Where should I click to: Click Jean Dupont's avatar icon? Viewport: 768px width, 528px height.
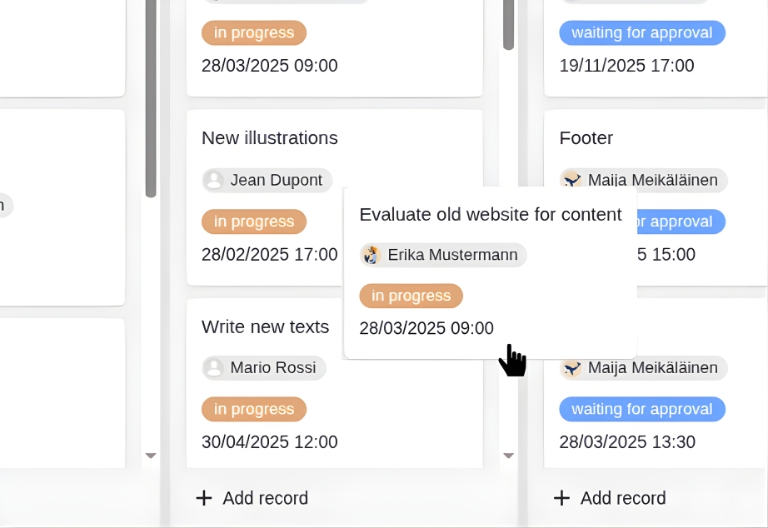tap(214, 180)
